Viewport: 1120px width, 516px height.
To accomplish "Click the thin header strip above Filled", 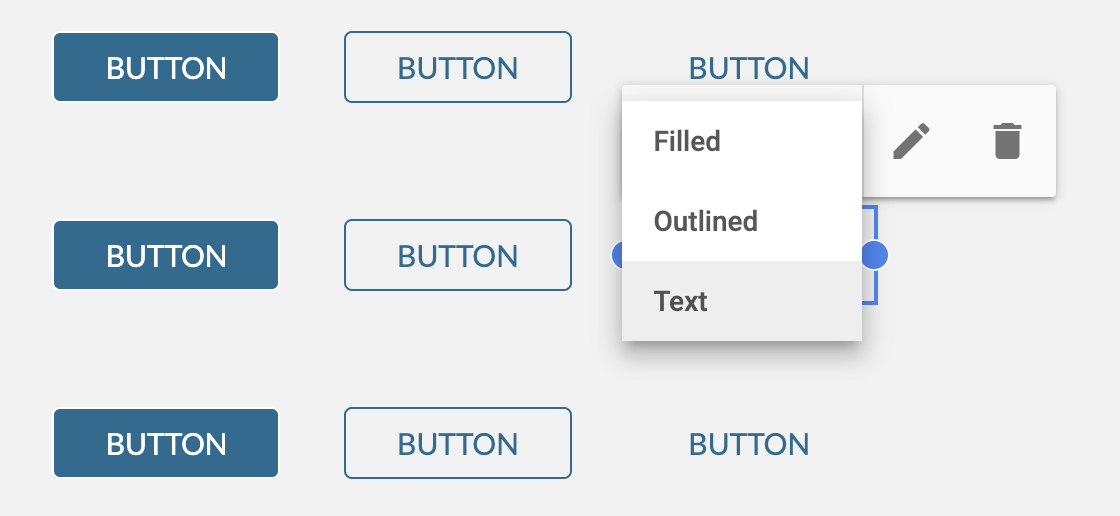I will coord(742,94).
